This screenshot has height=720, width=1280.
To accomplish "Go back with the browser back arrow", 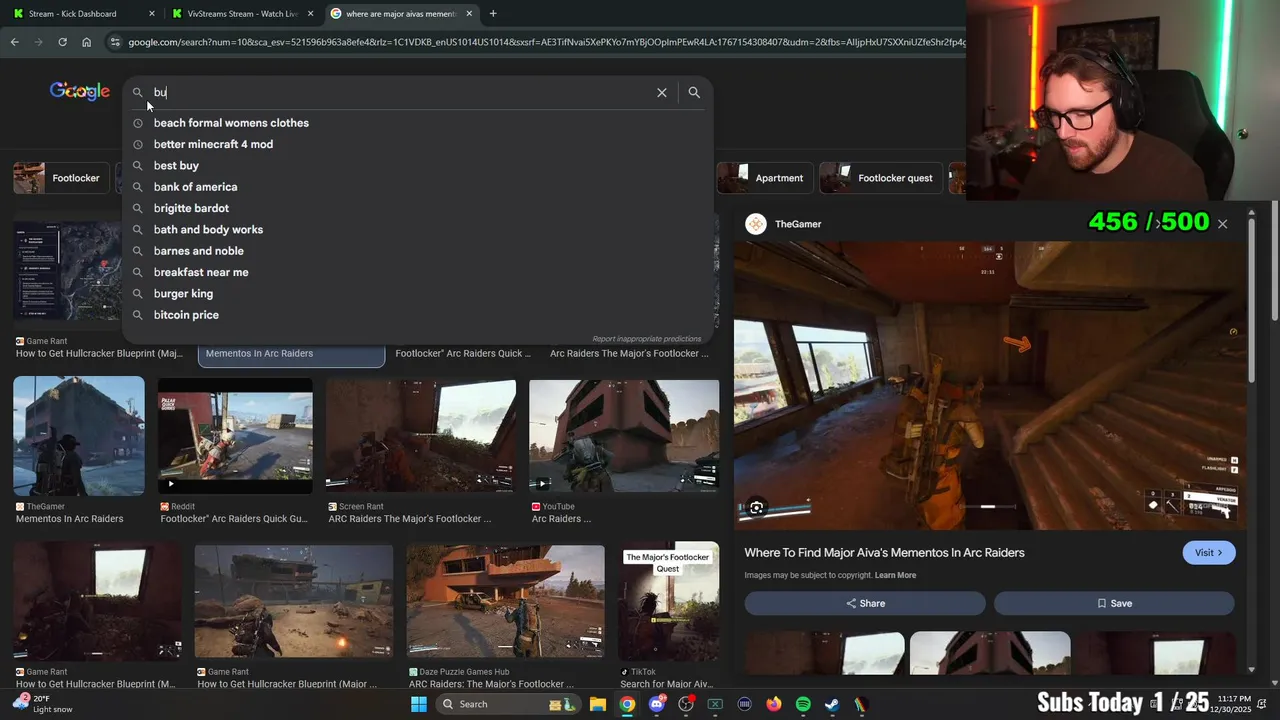I will [x=14, y=42].
